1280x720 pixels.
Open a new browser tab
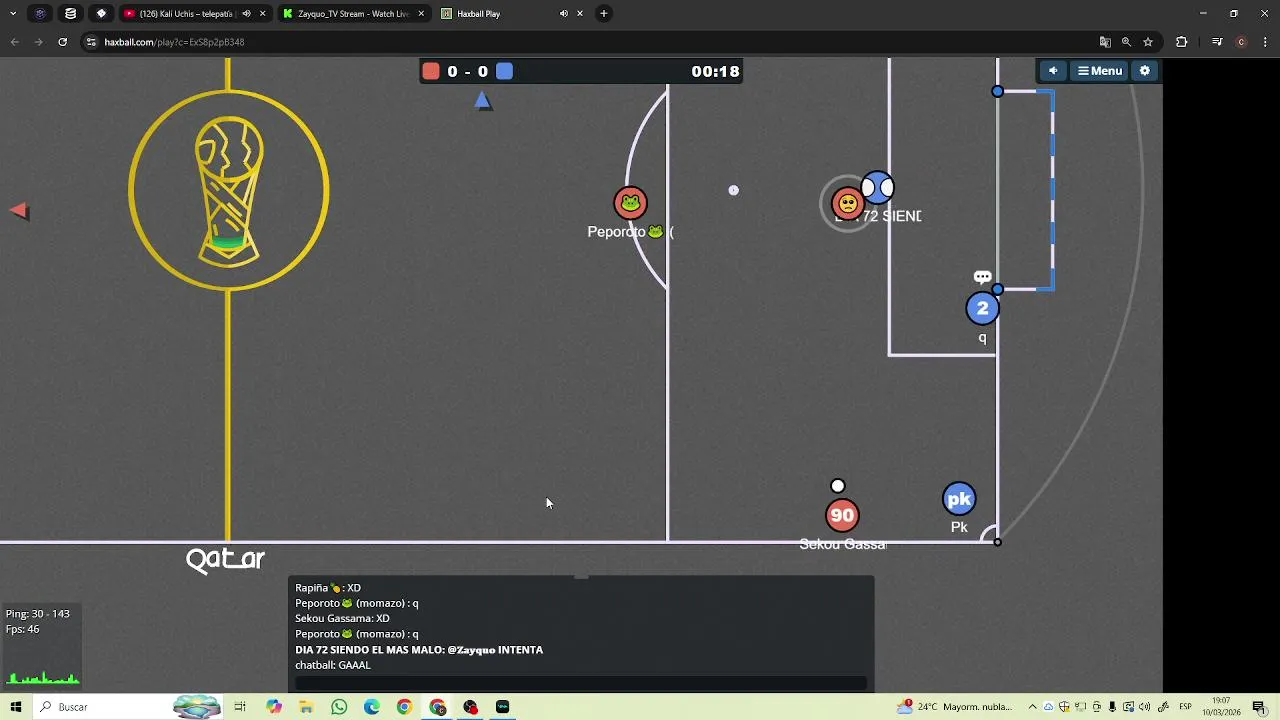(603, 14)
